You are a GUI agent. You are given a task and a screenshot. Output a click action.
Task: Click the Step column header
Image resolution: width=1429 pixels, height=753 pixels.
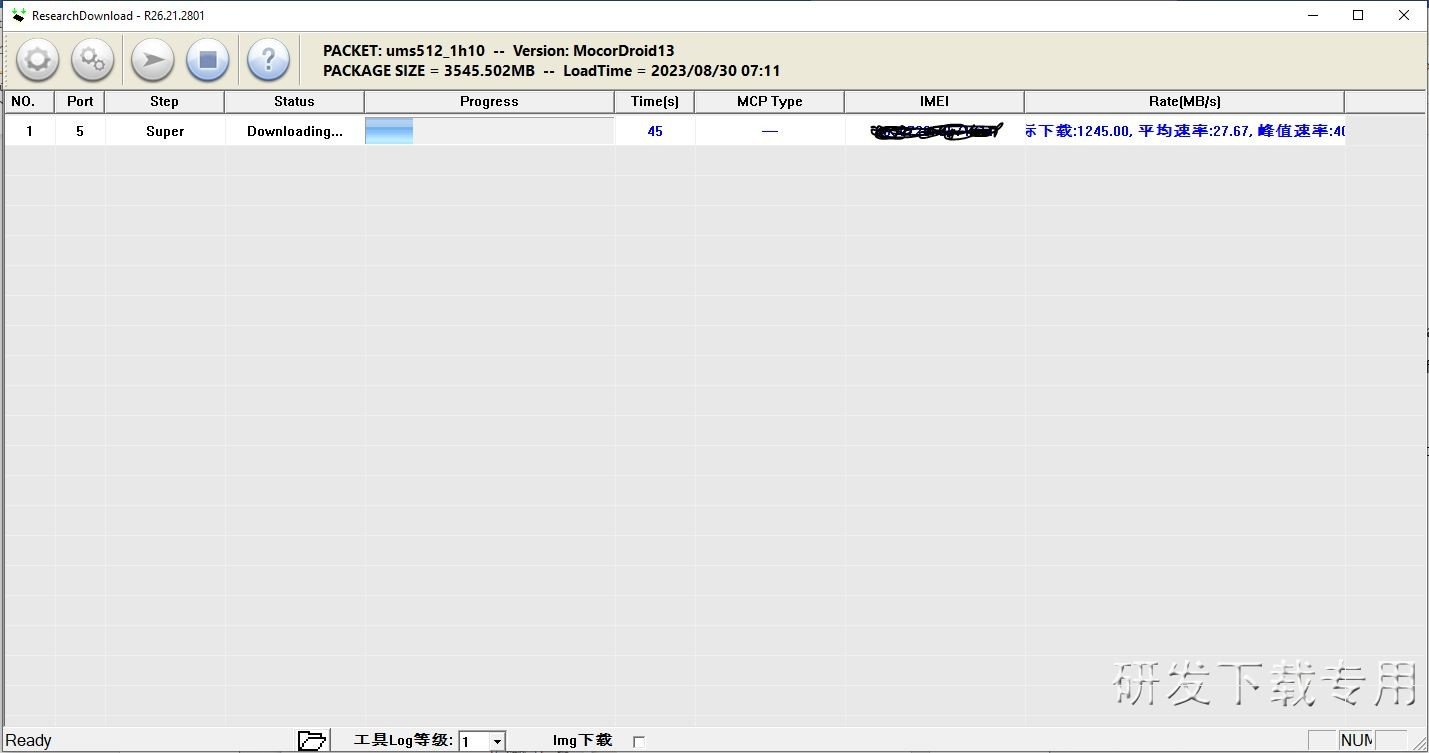coord(164,101)
